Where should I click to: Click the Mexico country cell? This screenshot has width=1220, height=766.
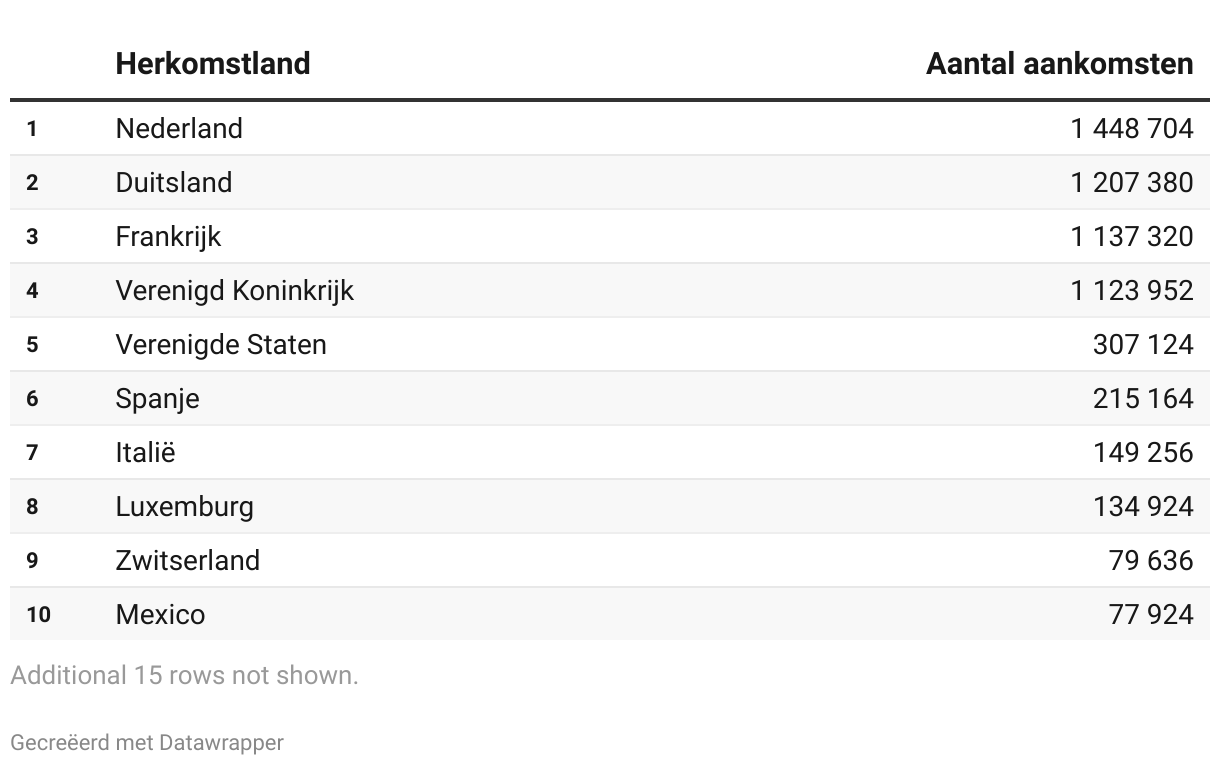160,615
